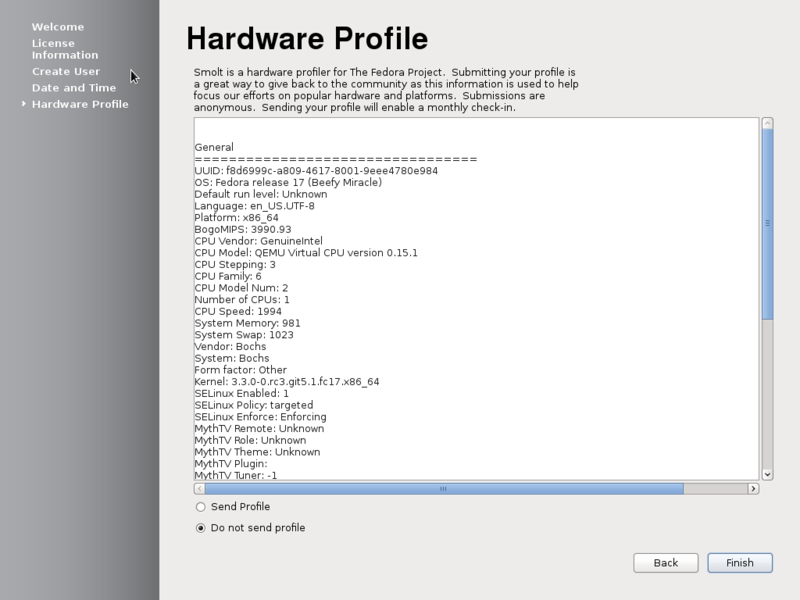800x600 pixels.
Task: Click the Form factor: Other line
Action: click(240, 370)
